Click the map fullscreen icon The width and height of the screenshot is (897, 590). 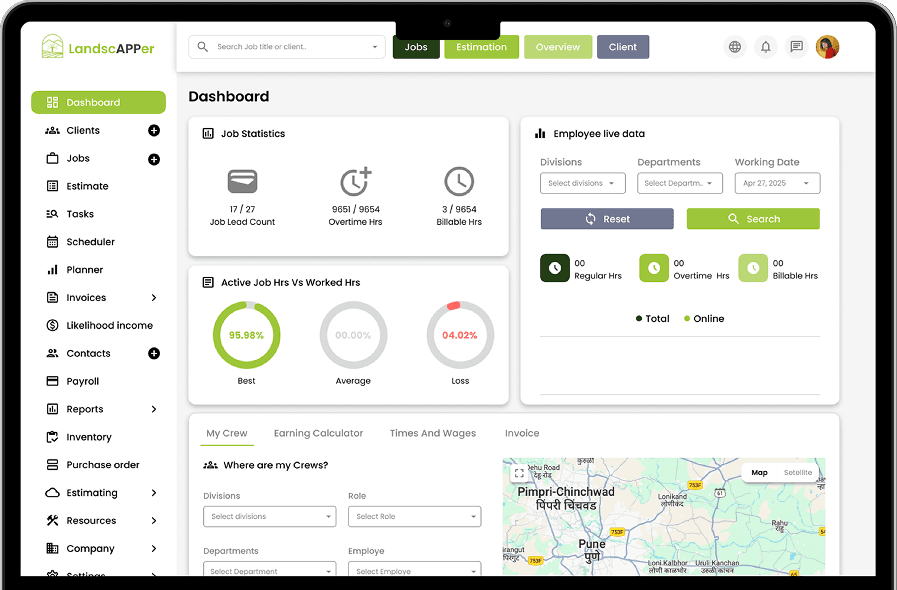[x=518, y=473]
